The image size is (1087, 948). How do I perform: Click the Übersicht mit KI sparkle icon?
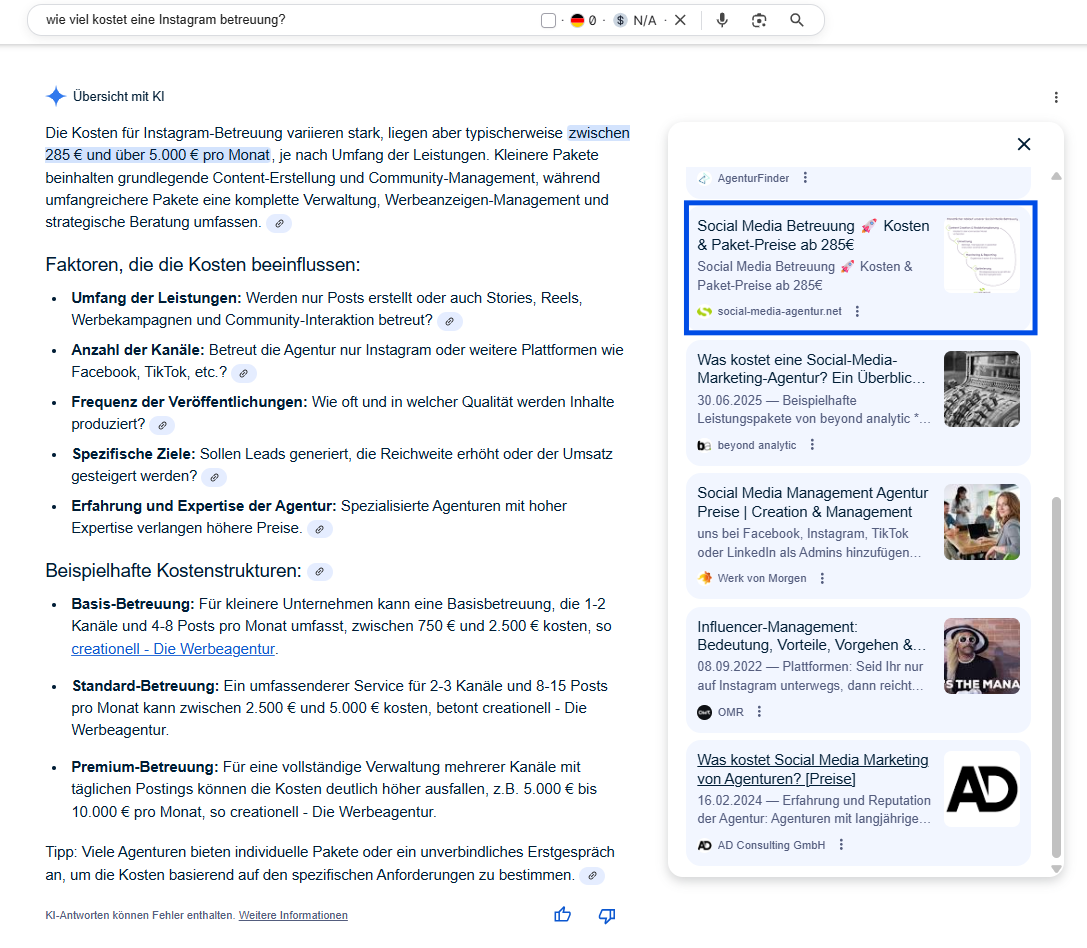(x=55, y=96)
